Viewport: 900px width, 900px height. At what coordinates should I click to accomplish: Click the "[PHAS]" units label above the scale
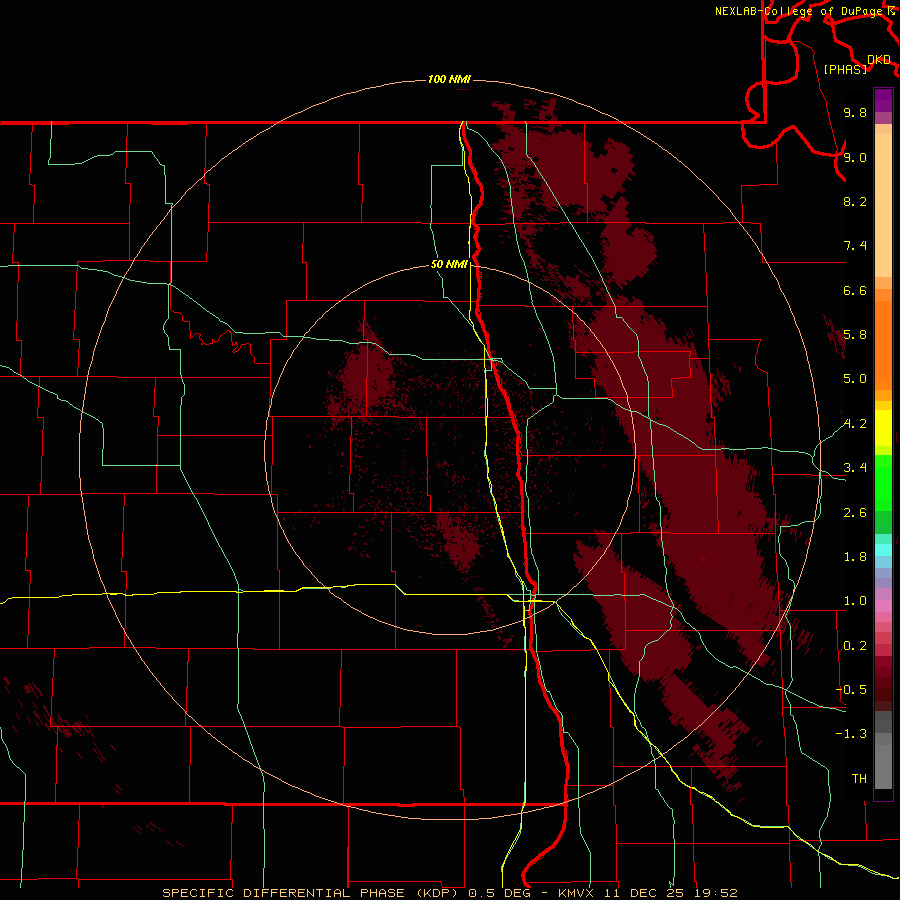click(x=845, y=69)
